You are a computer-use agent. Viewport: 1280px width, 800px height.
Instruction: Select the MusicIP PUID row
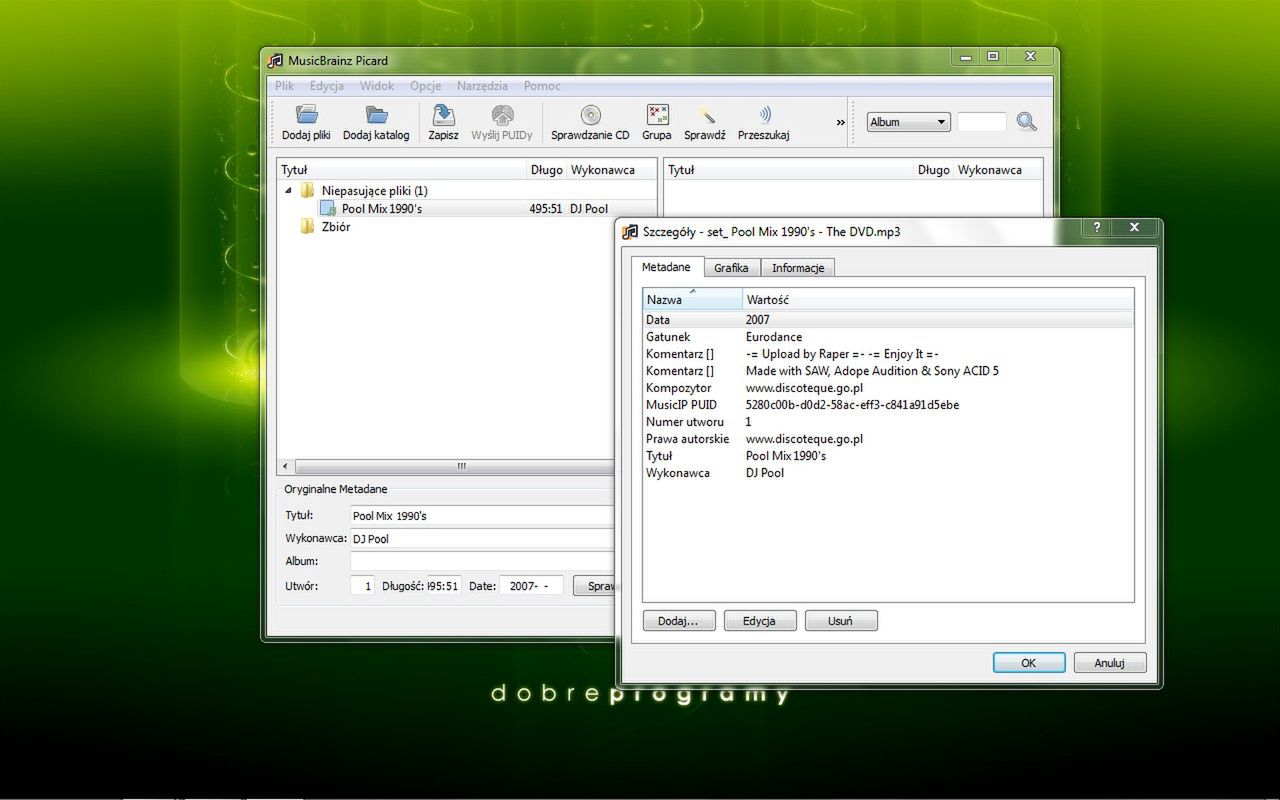click(x=888, y=405)
